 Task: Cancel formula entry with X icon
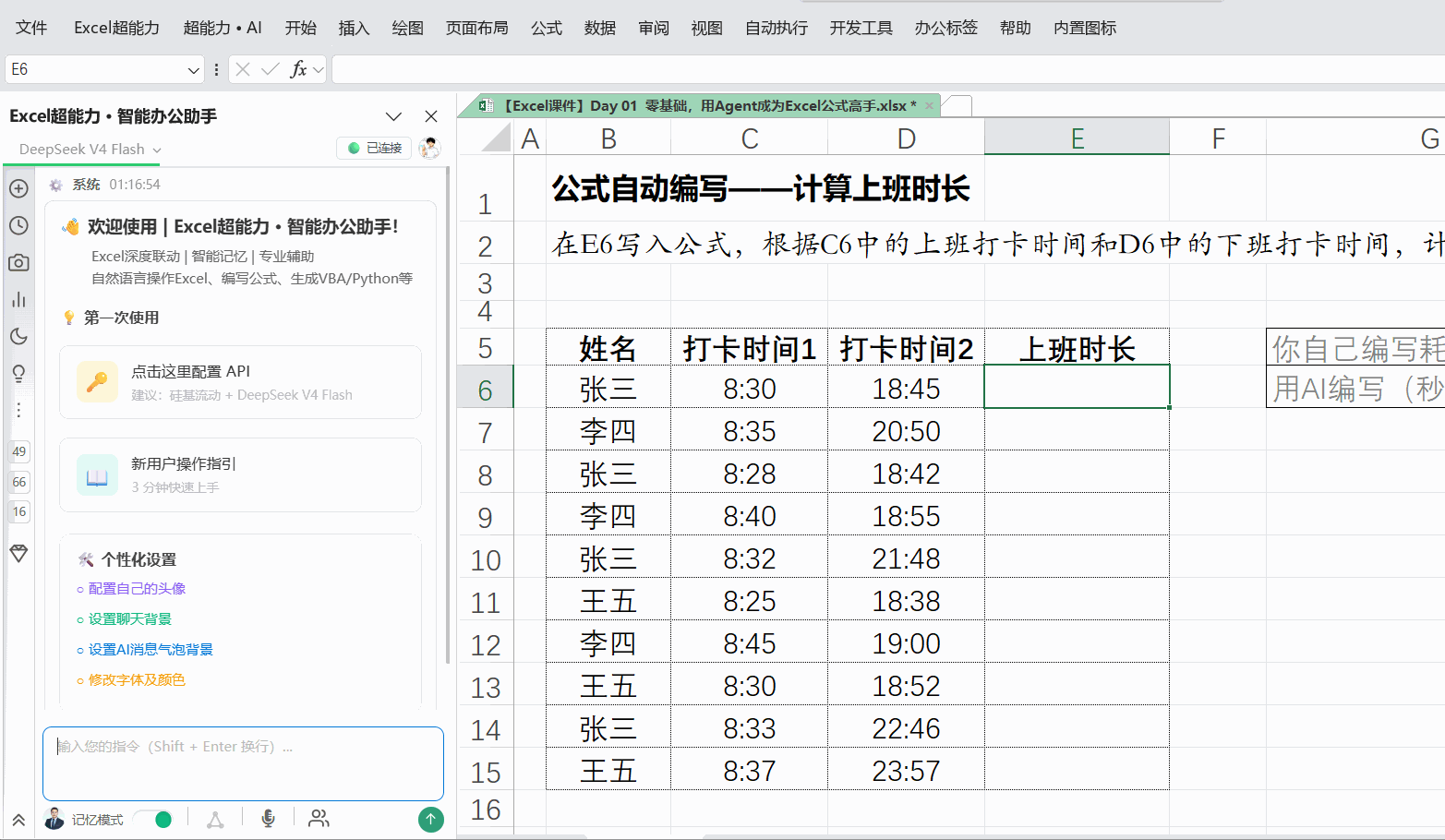(243, 69)
